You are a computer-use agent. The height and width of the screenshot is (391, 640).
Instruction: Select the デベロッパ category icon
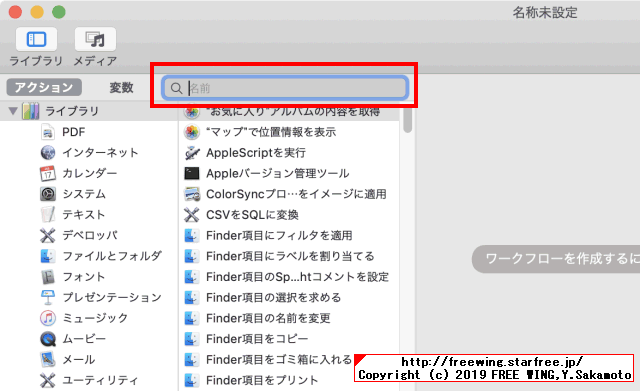[x=48, y=235]
